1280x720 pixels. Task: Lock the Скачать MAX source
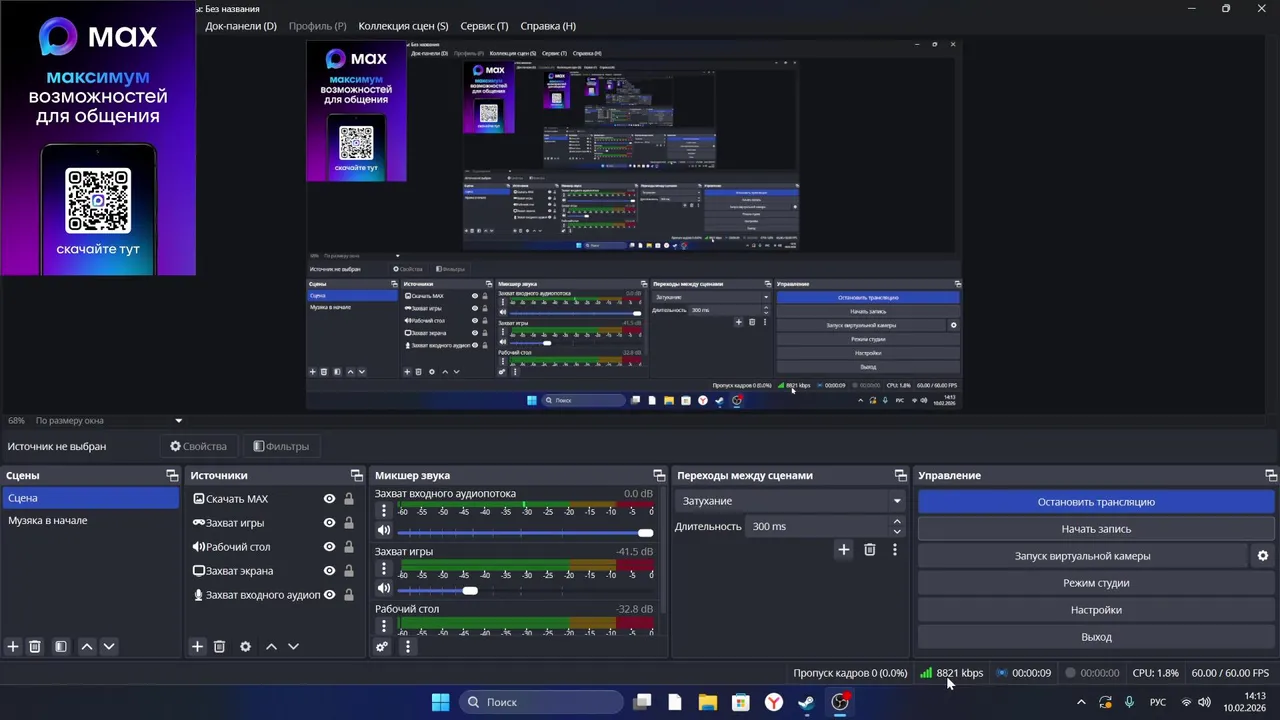(348, 499)
